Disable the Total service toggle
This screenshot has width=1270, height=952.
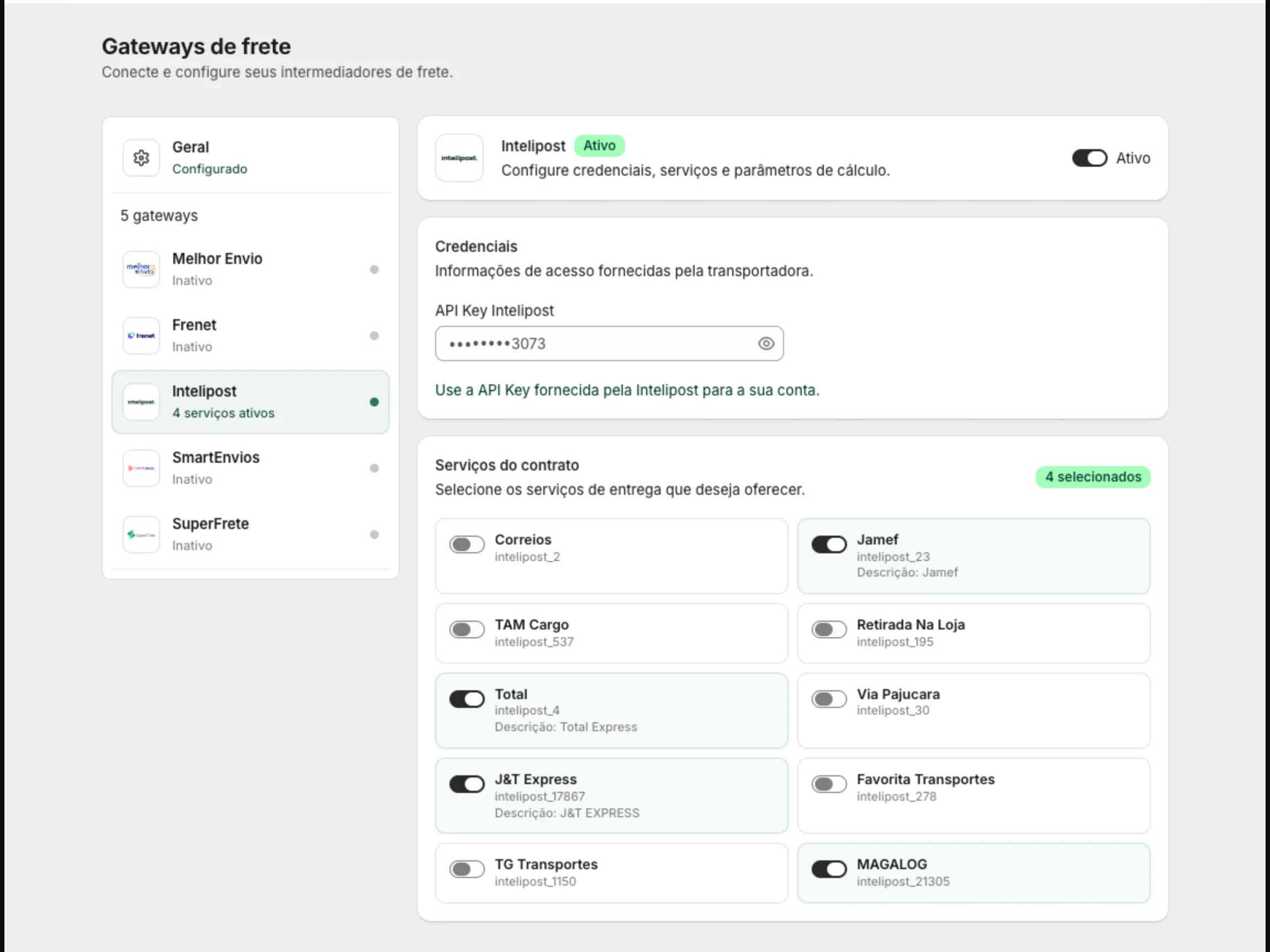point(467,699)
